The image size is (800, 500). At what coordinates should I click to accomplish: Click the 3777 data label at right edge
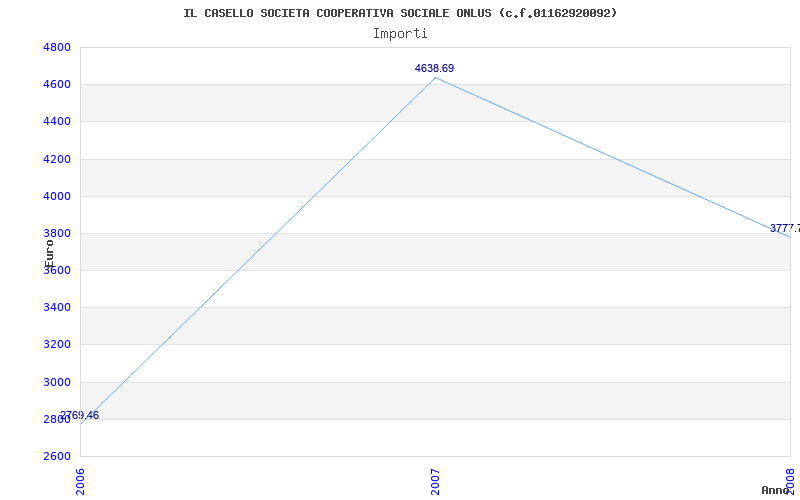785,228
